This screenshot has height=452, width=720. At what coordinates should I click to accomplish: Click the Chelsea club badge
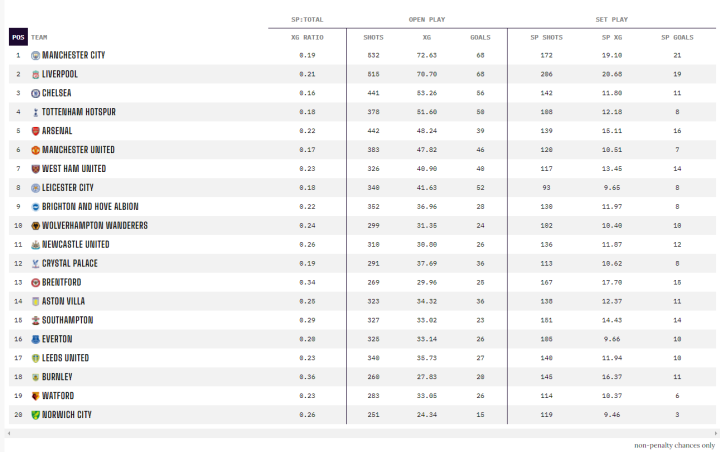point(36,93)
